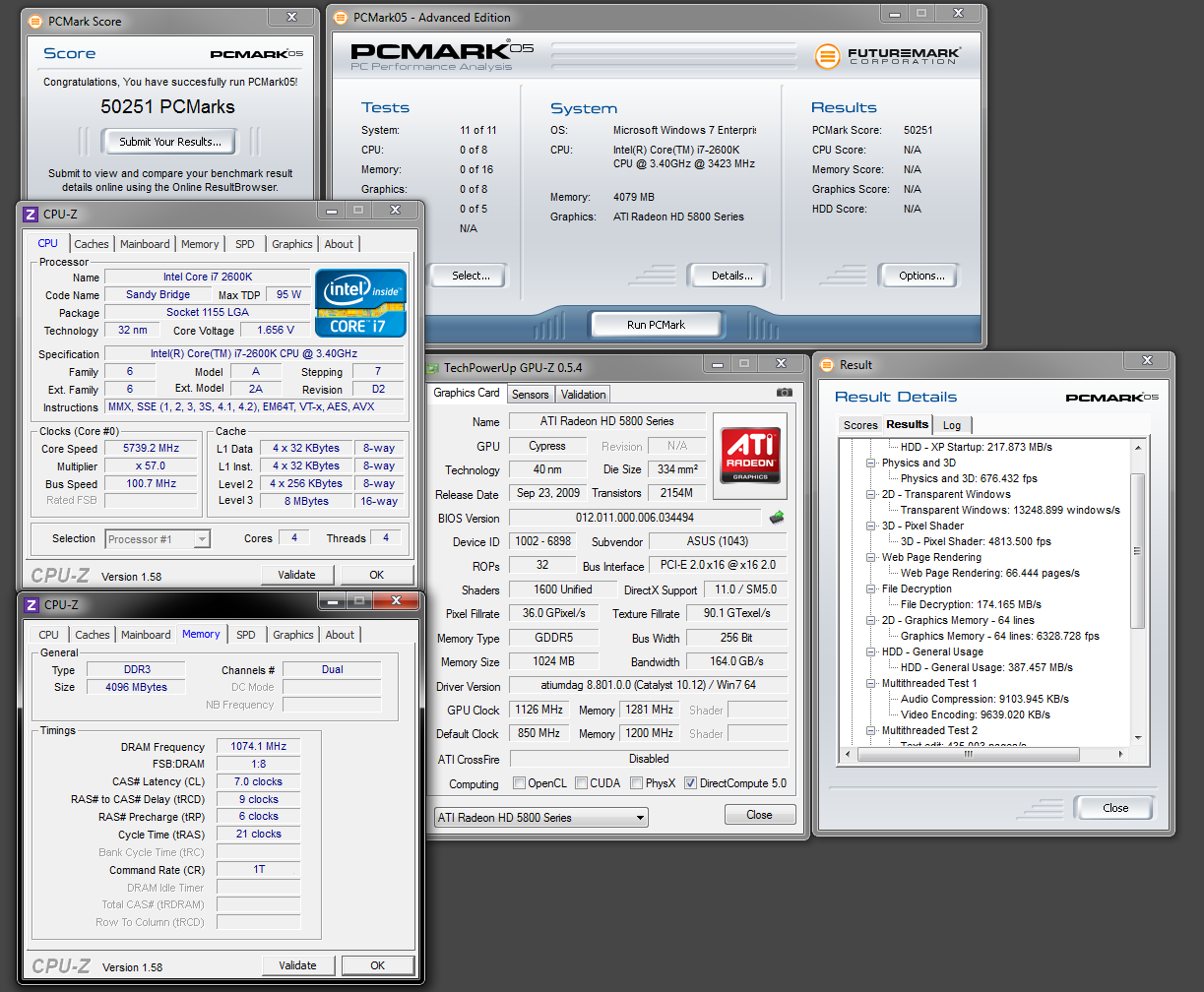
Task: Click the scroll-down arrow in the Results tree
Action: [1137, 737]
